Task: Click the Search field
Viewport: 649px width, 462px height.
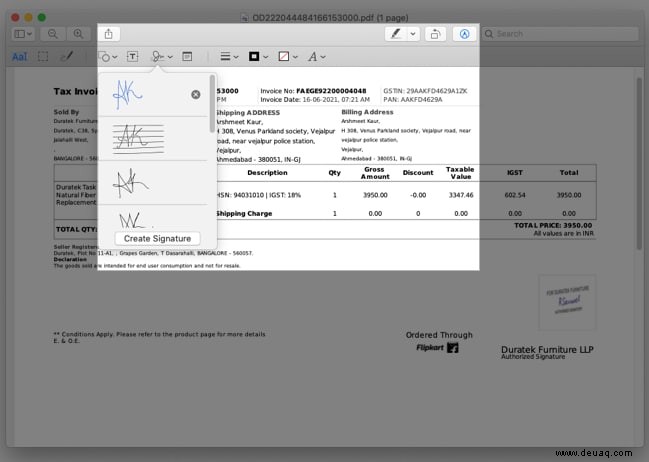Action: pos(560,34)
